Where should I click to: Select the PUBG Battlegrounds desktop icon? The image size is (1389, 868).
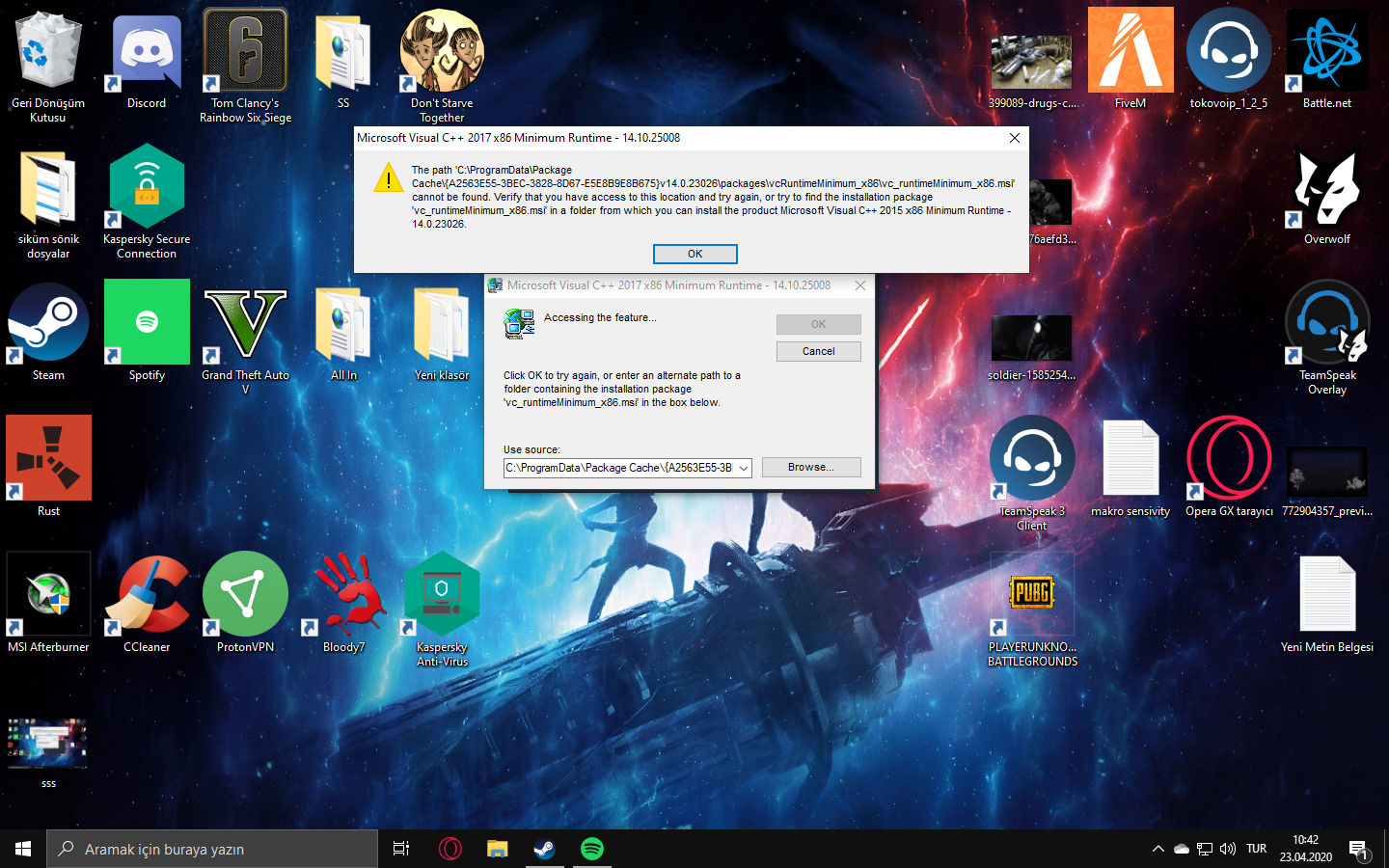(1032, 597)
